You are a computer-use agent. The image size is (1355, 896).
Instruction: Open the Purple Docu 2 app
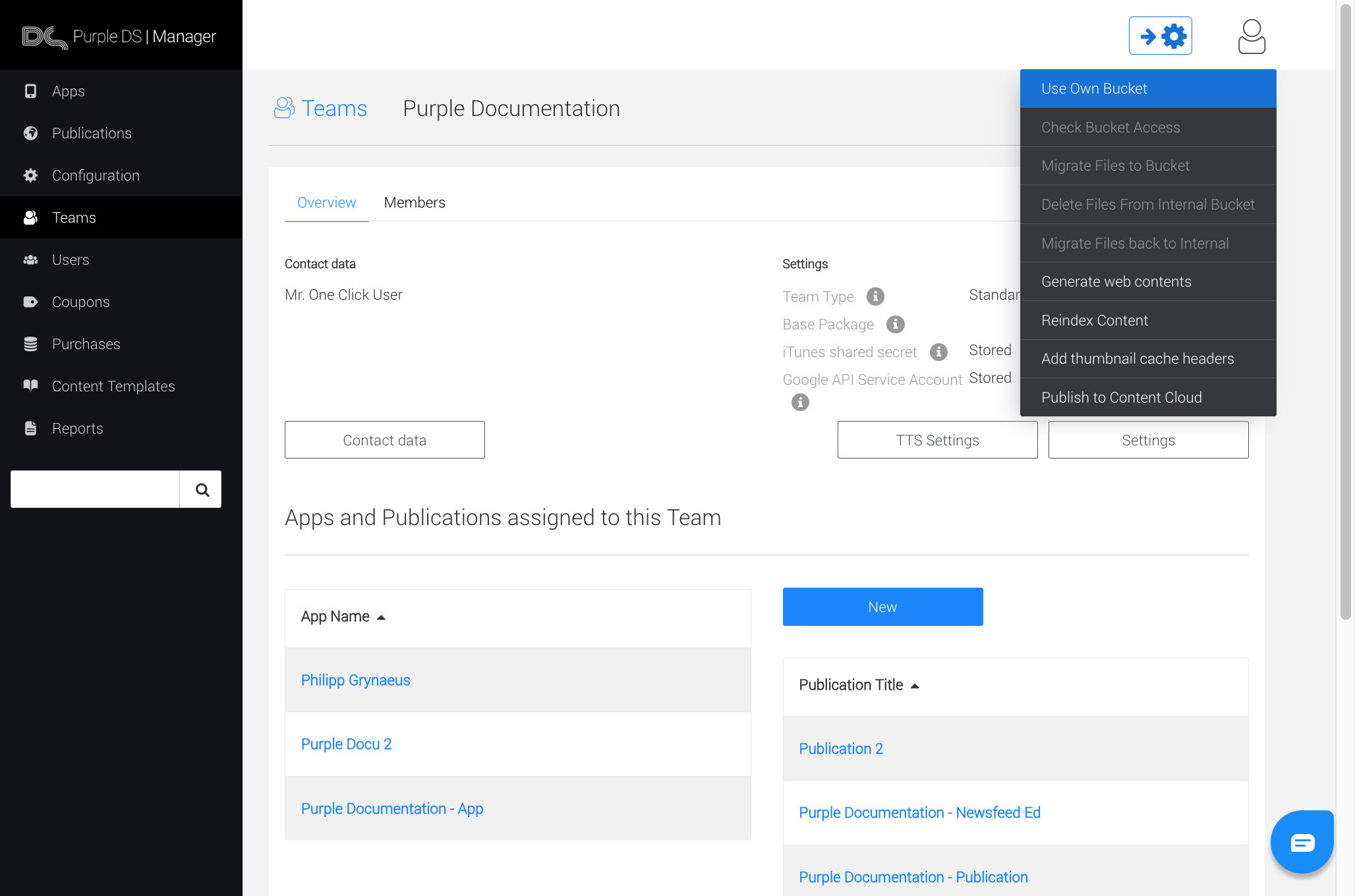346,744
